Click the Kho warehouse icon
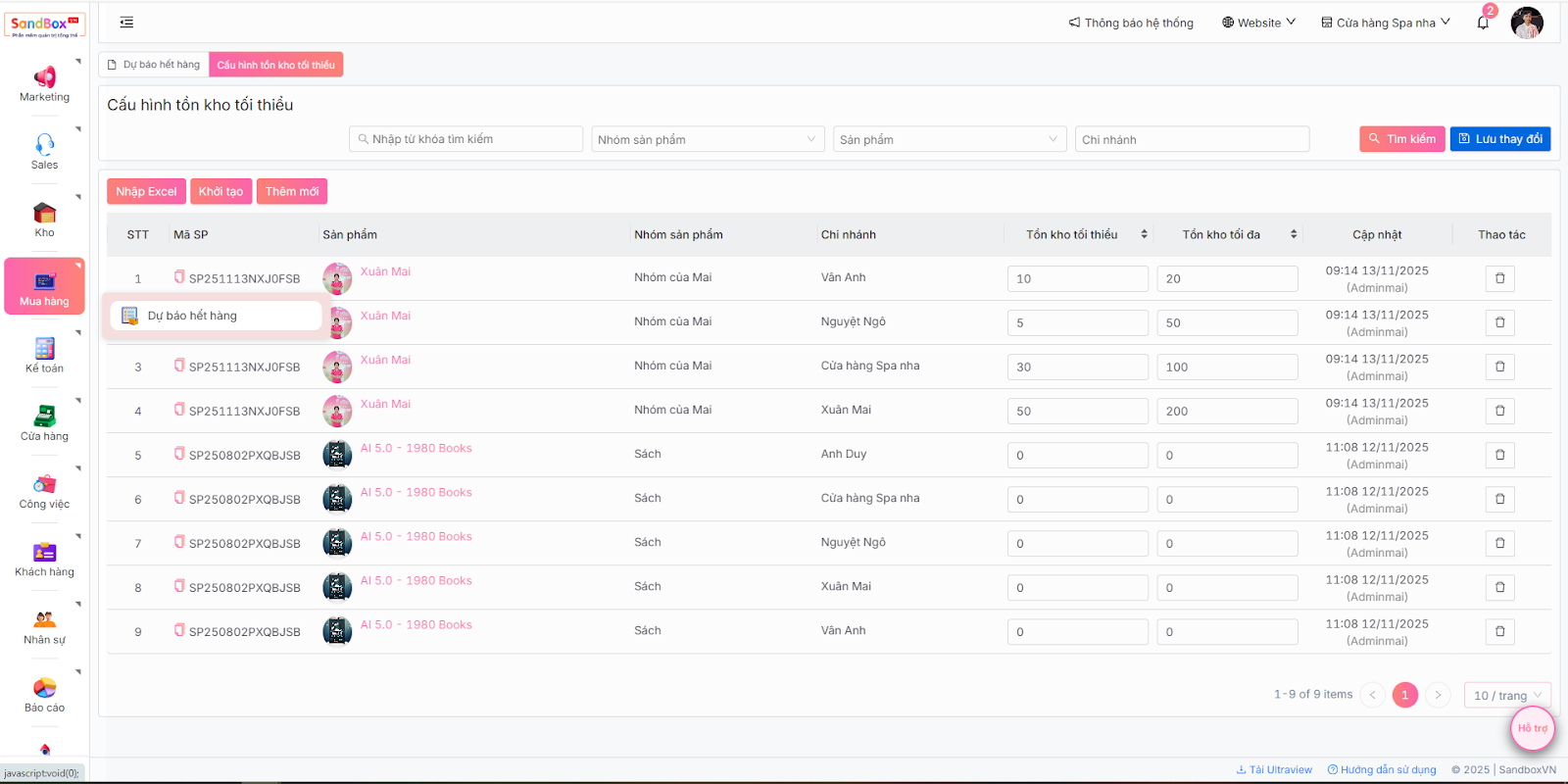This screenshot has height=784, width=1568. pyautogui.click(x=44, y=213)
